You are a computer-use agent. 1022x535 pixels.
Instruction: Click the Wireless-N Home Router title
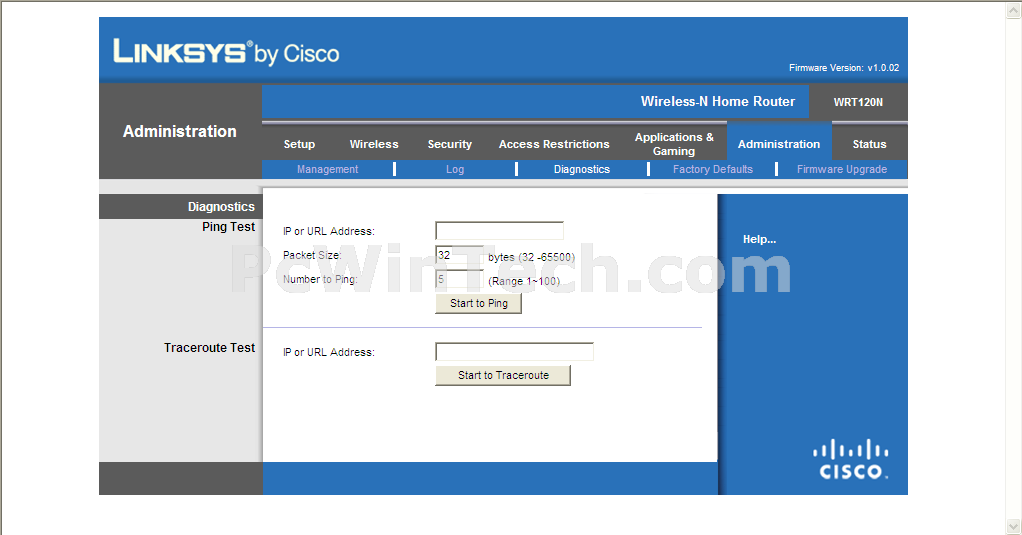(x=718, y=101)
